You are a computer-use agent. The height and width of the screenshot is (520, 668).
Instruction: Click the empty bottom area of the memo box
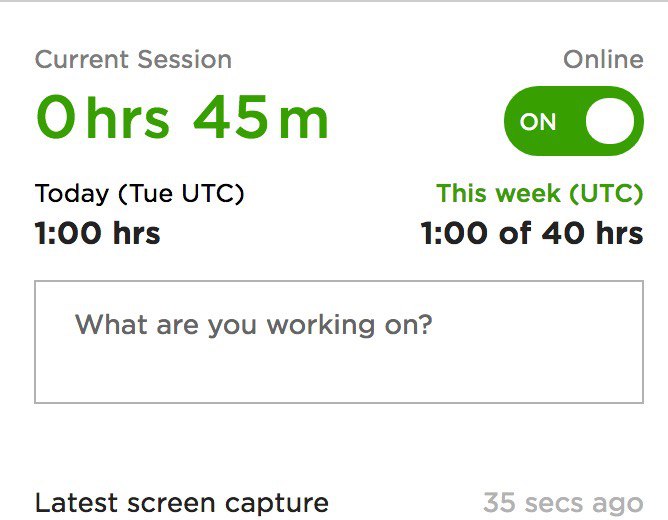[339, 378]
